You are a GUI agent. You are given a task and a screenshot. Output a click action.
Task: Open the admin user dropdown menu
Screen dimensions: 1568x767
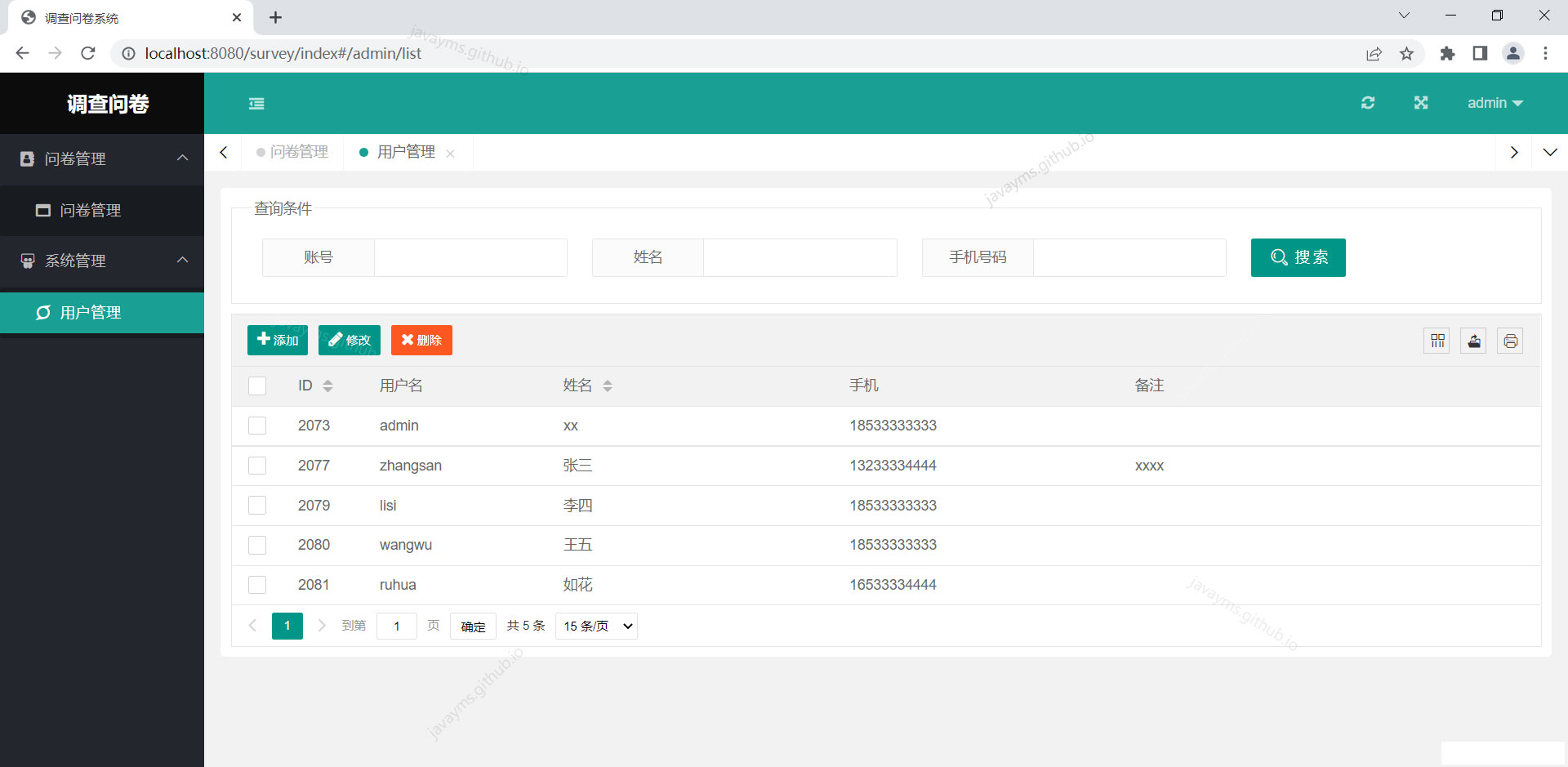pyautogui.click(x=1495, y=103)
